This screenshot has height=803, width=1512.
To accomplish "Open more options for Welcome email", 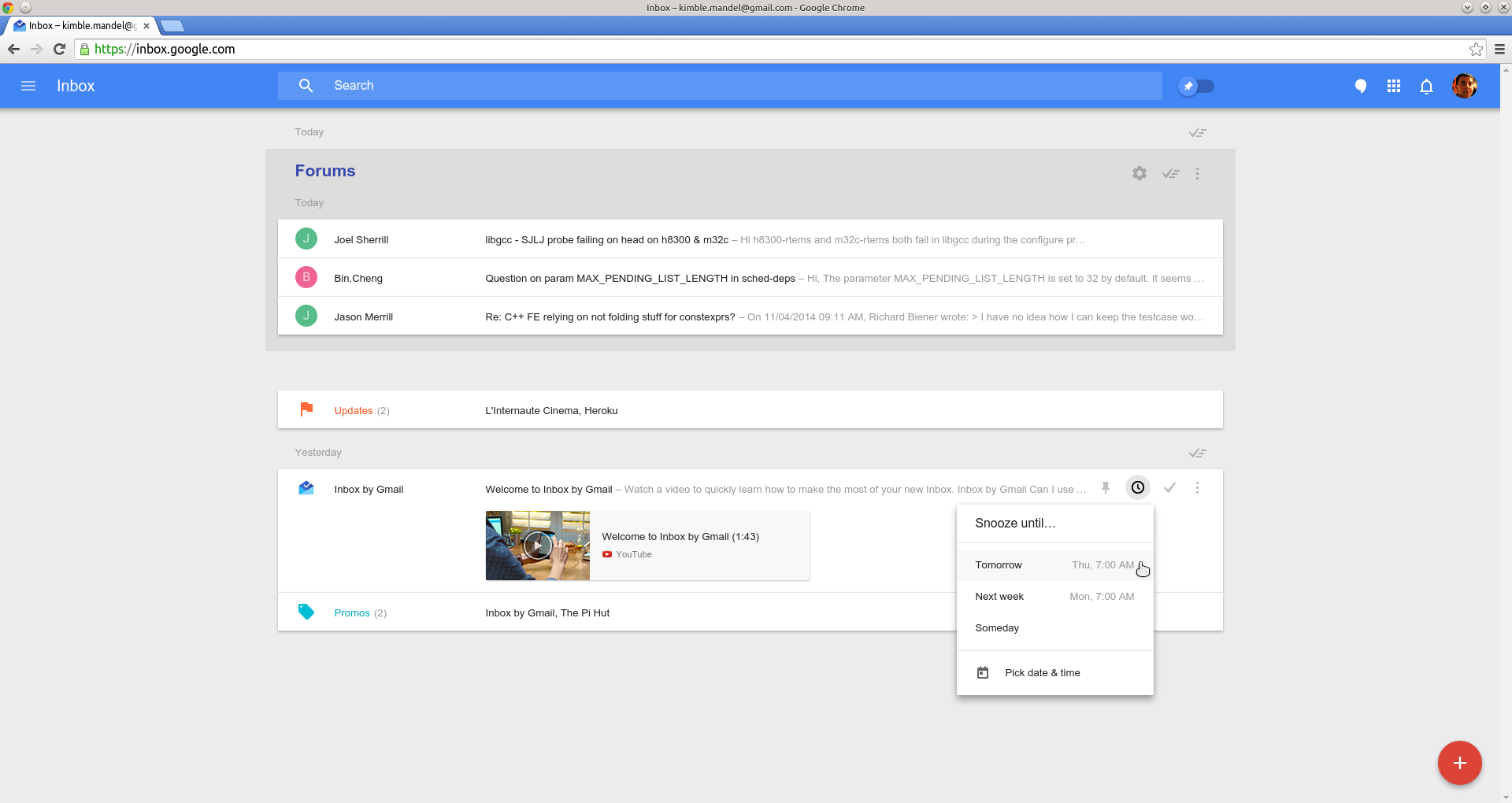I will (1197, 488).
